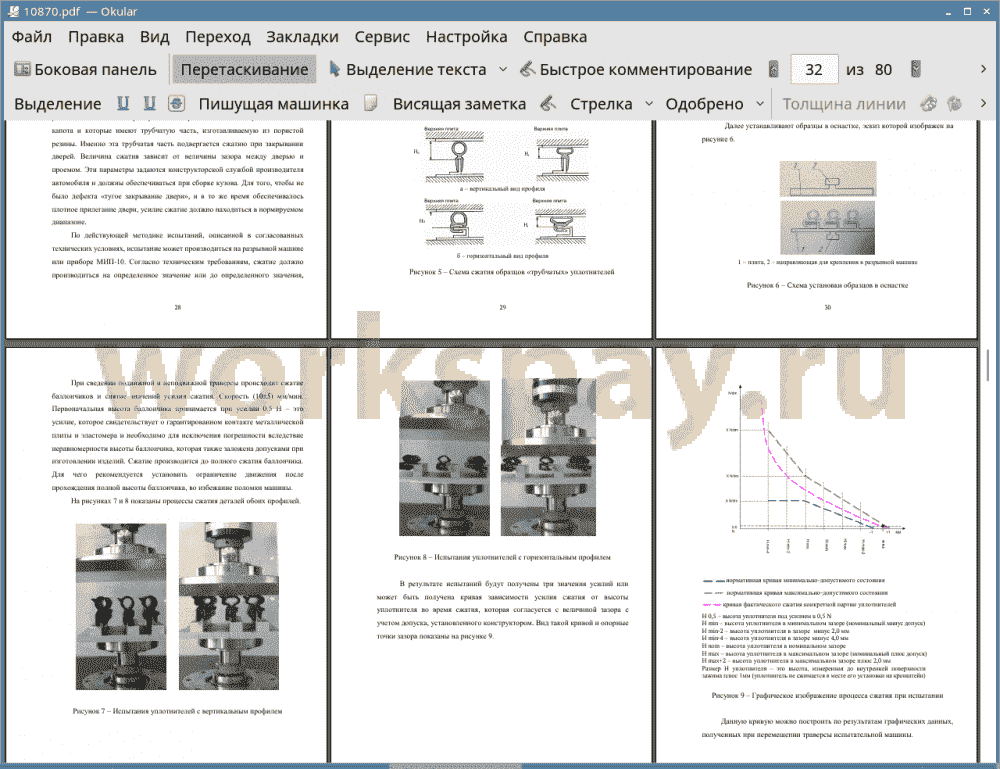Click the Okular app icon in title bar
This screenshot has height=769, width=1000.
tap(13, 11)
